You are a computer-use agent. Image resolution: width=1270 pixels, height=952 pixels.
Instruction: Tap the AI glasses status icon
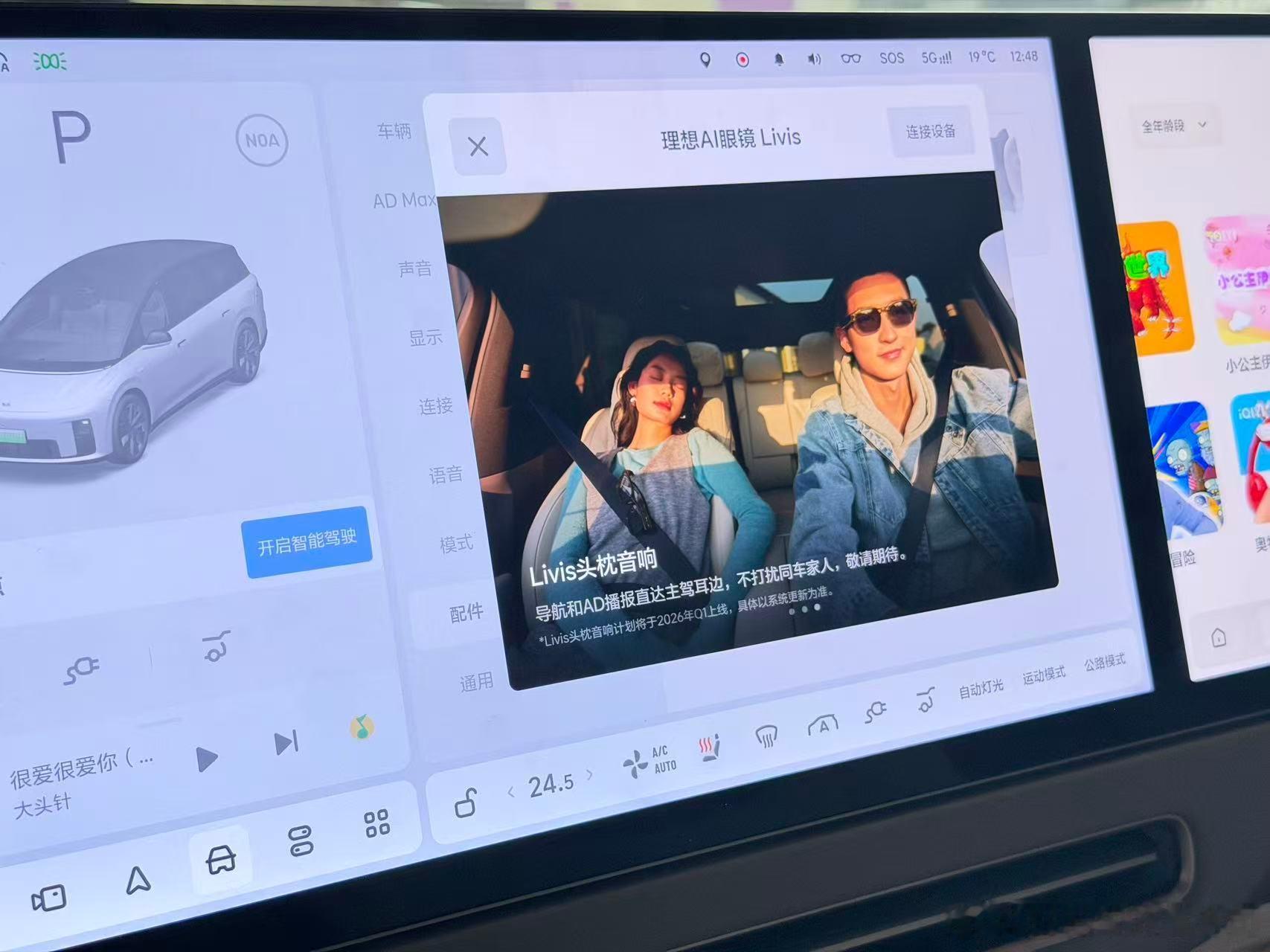851,58
